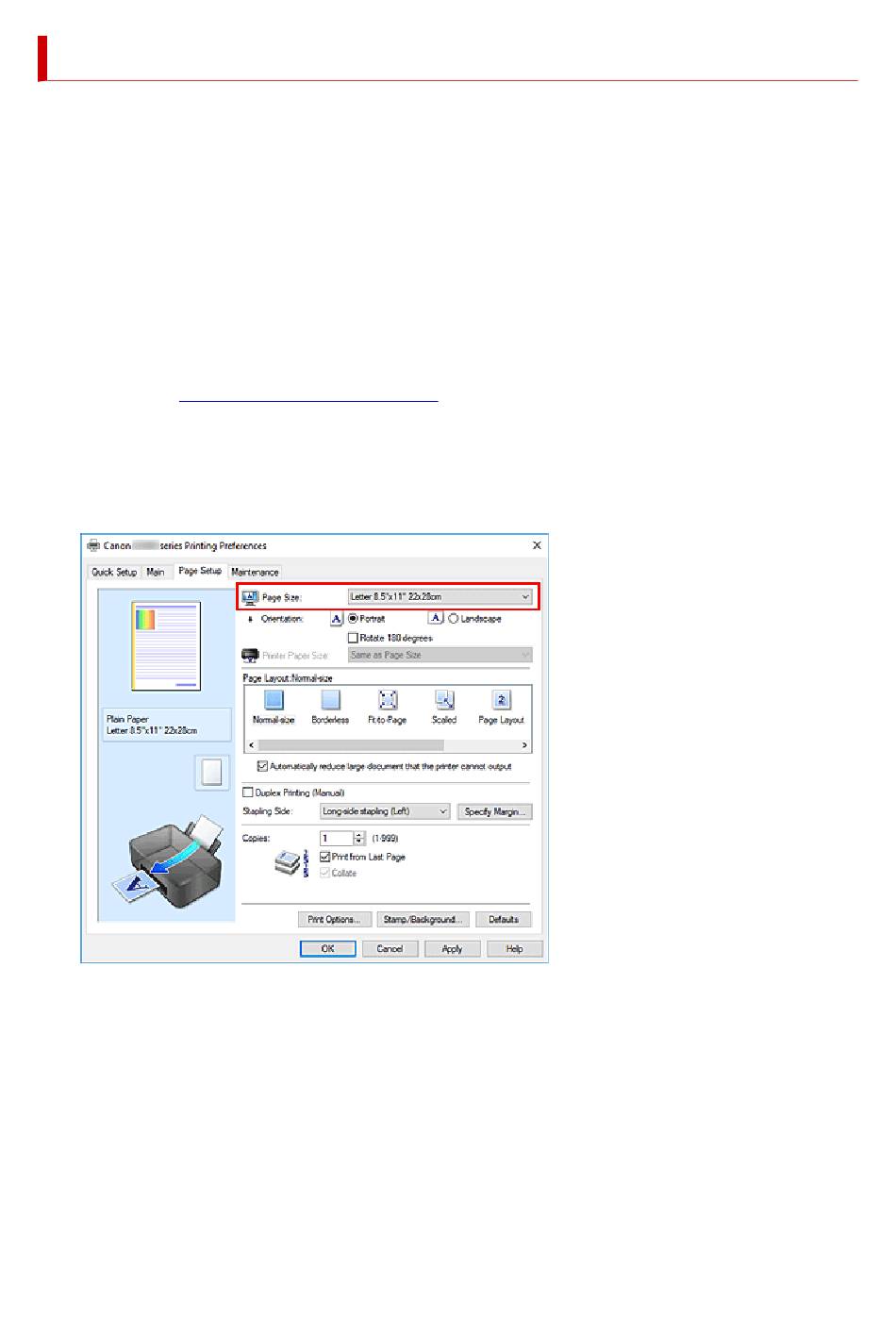Enable Rotate 180 degrees checkbox
This screenshot has width=896, height=1318.
pyautogui.click(x=353, y=638)
